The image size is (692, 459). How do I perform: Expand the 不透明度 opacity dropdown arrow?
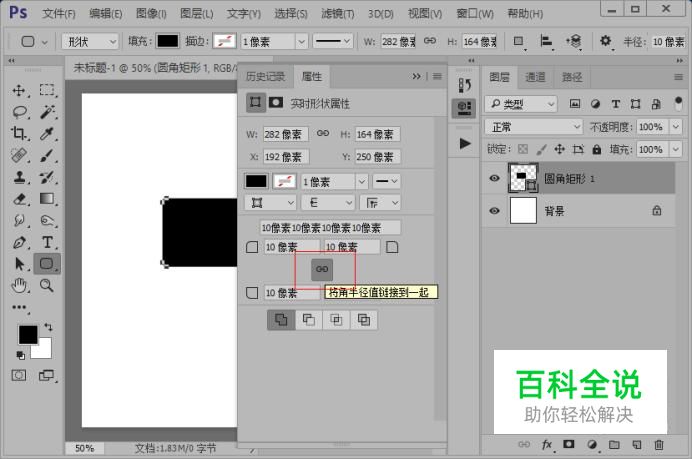676,127
